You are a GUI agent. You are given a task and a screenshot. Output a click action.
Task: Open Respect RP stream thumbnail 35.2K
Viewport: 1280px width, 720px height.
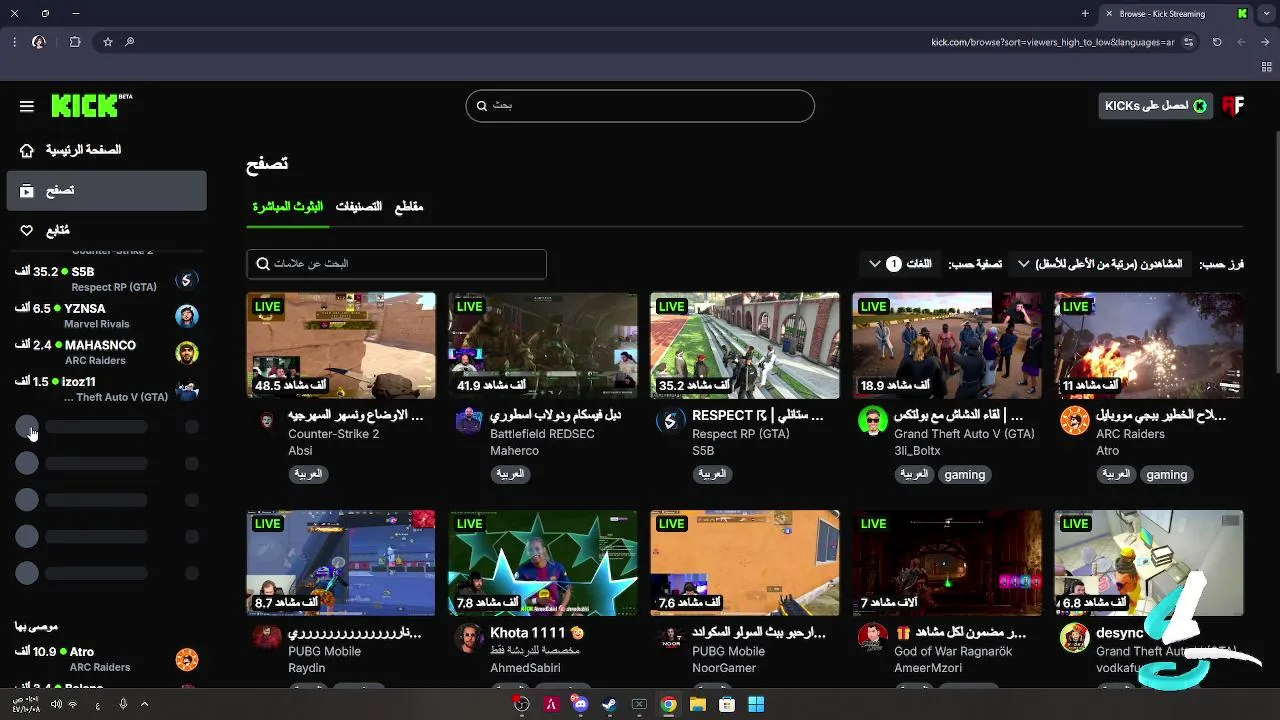pyautogui.click(x=745, y=345)
